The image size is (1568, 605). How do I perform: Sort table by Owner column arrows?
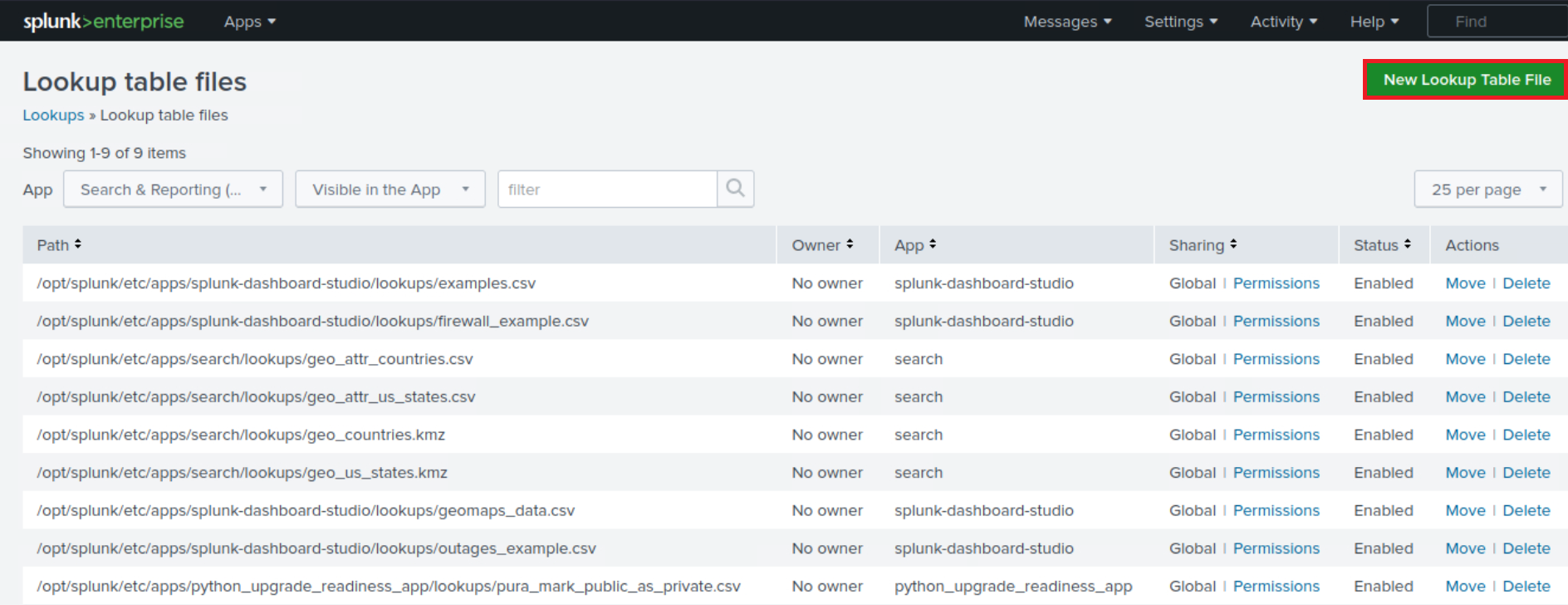click(850, 244)
